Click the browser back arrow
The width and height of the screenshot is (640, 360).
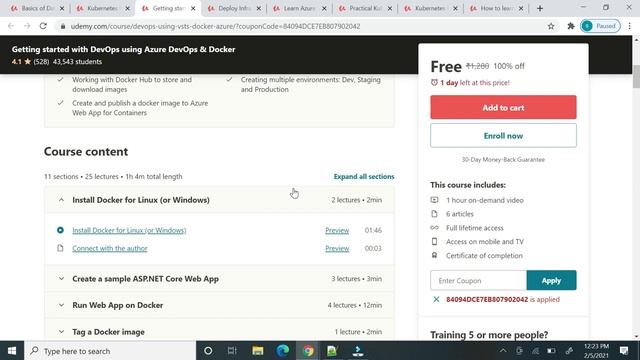click(x=11, y=26)
